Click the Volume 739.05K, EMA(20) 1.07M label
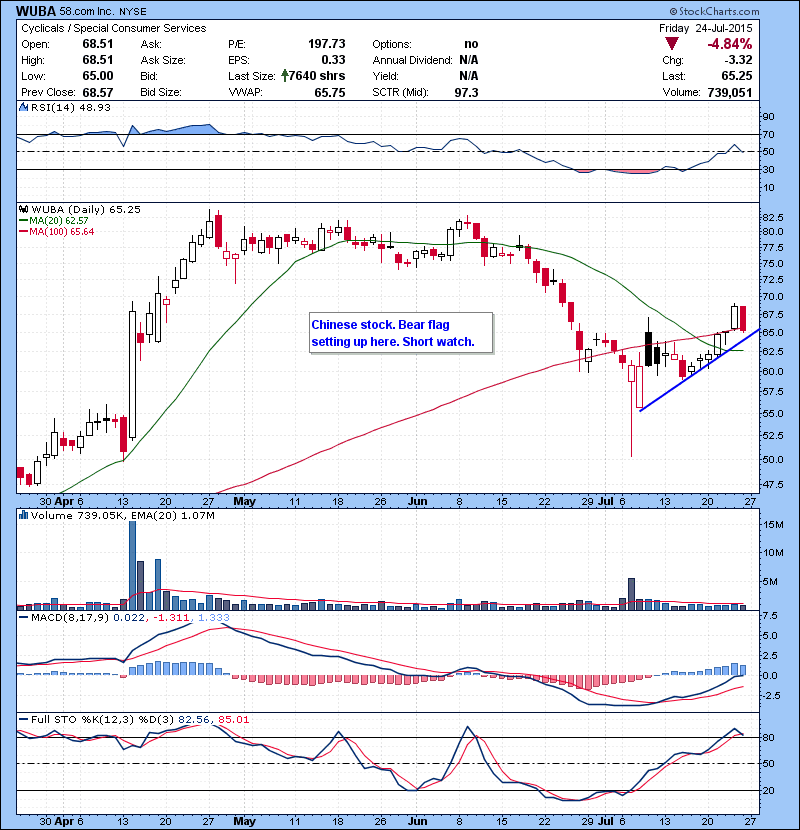 (122, 515)
